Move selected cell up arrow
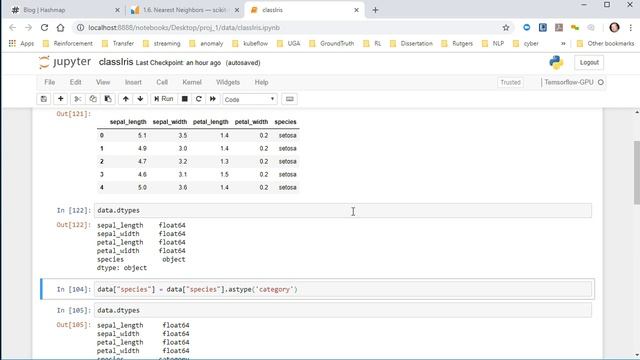Viewport: 640px width, 360px height. (x=126, y=99)
